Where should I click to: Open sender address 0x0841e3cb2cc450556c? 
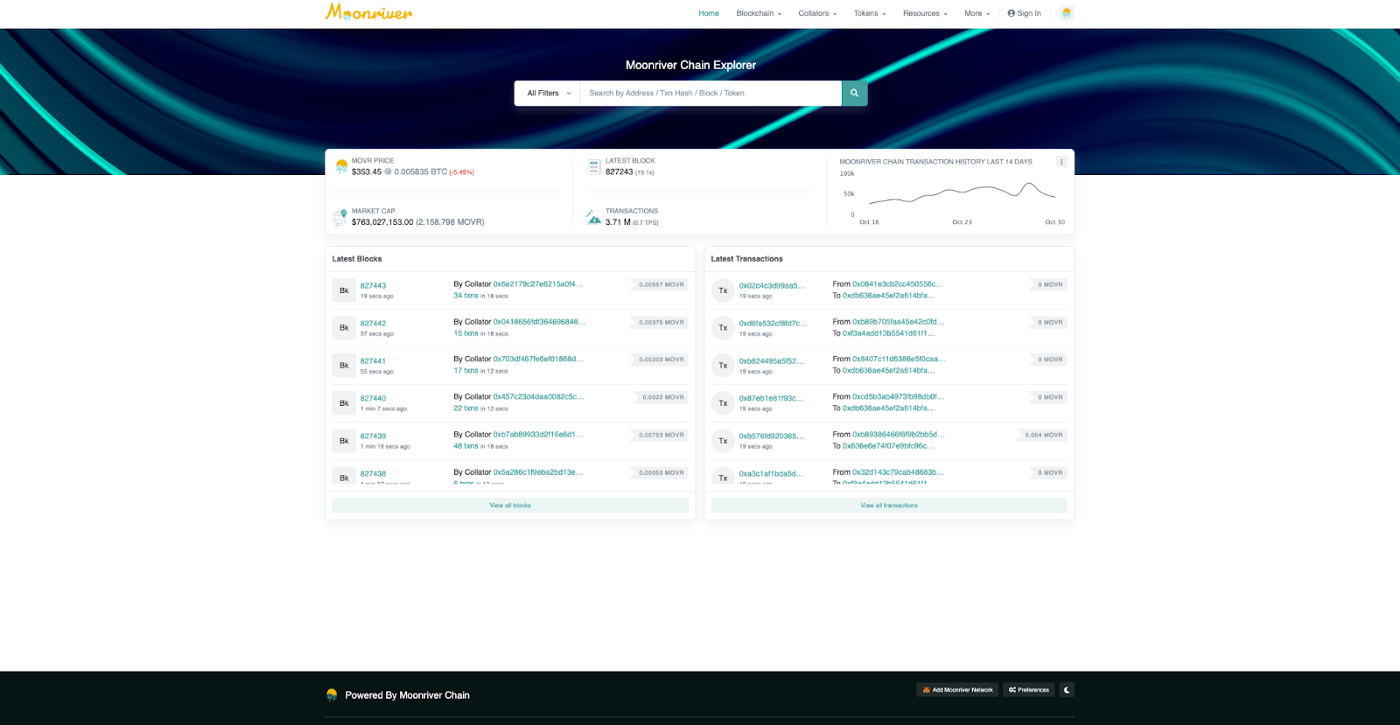point(897,284)
